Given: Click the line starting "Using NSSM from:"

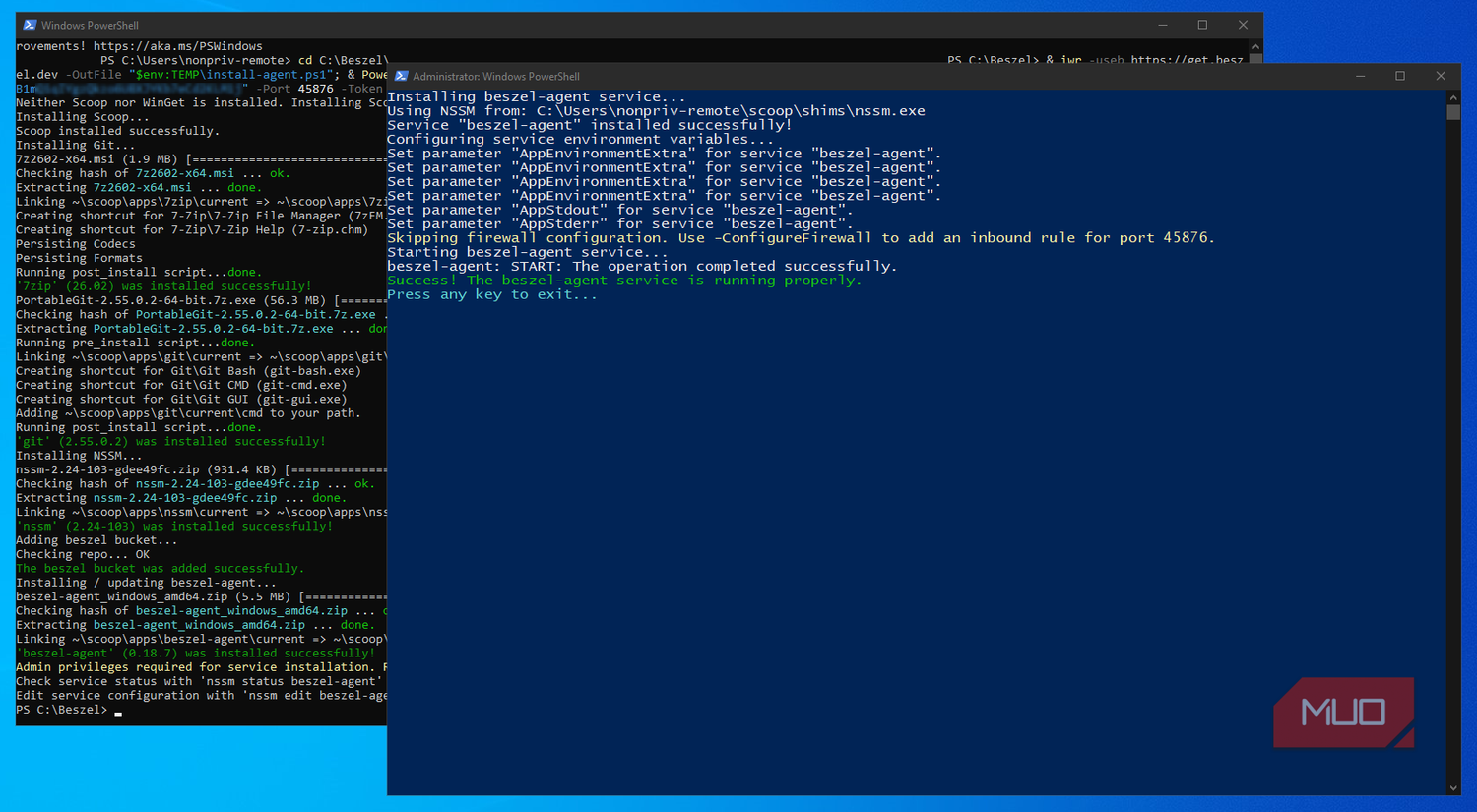Looking at the screenshot, I should (656, 110).
